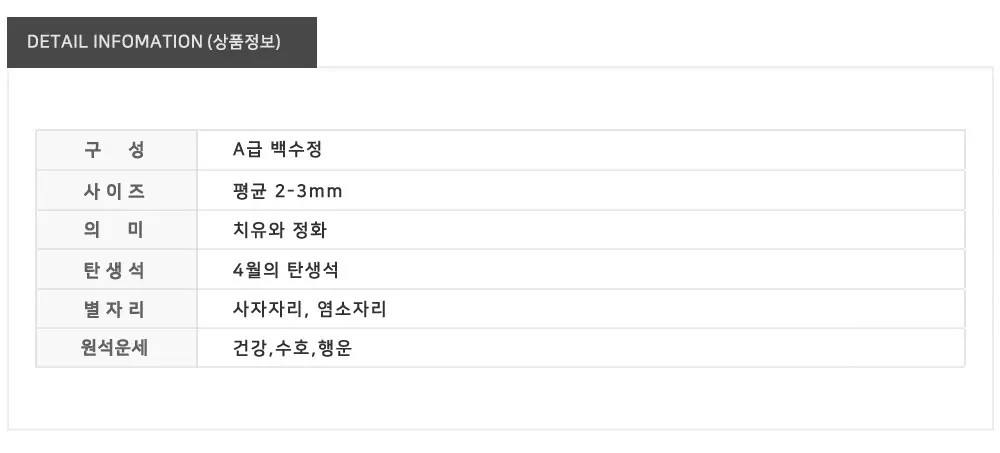This screenshot has width=1000, height=453.
Task: Click the 구성 row header cell
Action: tap(115, 150)
